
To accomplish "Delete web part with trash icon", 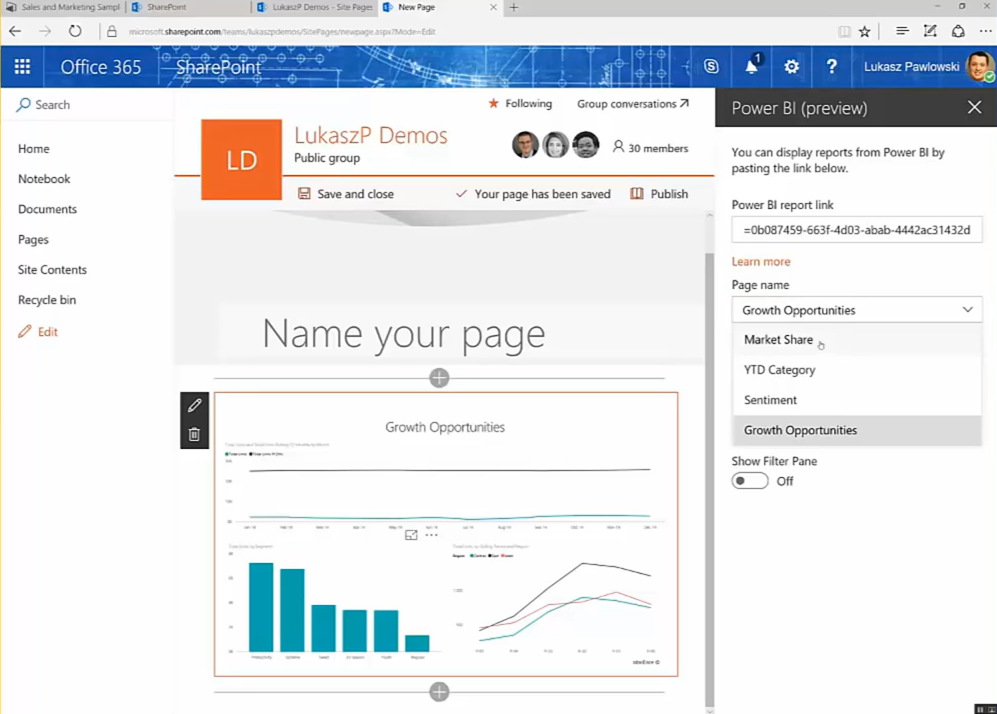I will point(194,434).
